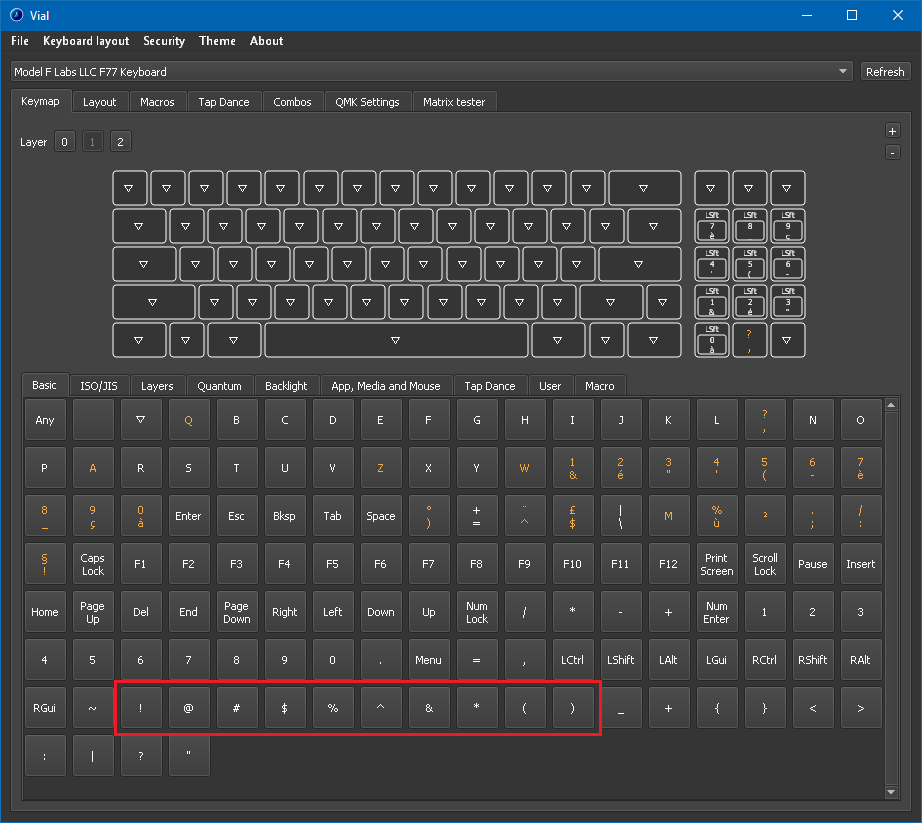The width and height of the screenshot is (922, 823).
Task: Switch to Layer 2 of the keymap
Action: [x=120, y=141]
